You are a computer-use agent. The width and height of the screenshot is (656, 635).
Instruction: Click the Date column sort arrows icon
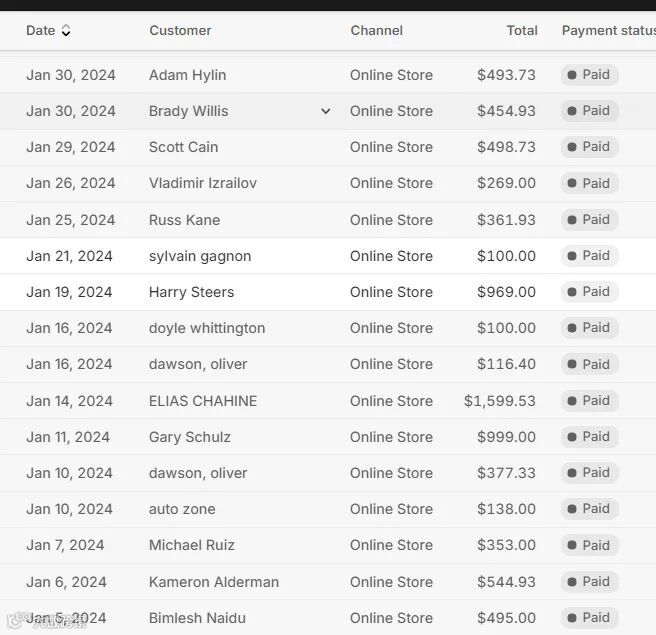click(x=66, y=31)
